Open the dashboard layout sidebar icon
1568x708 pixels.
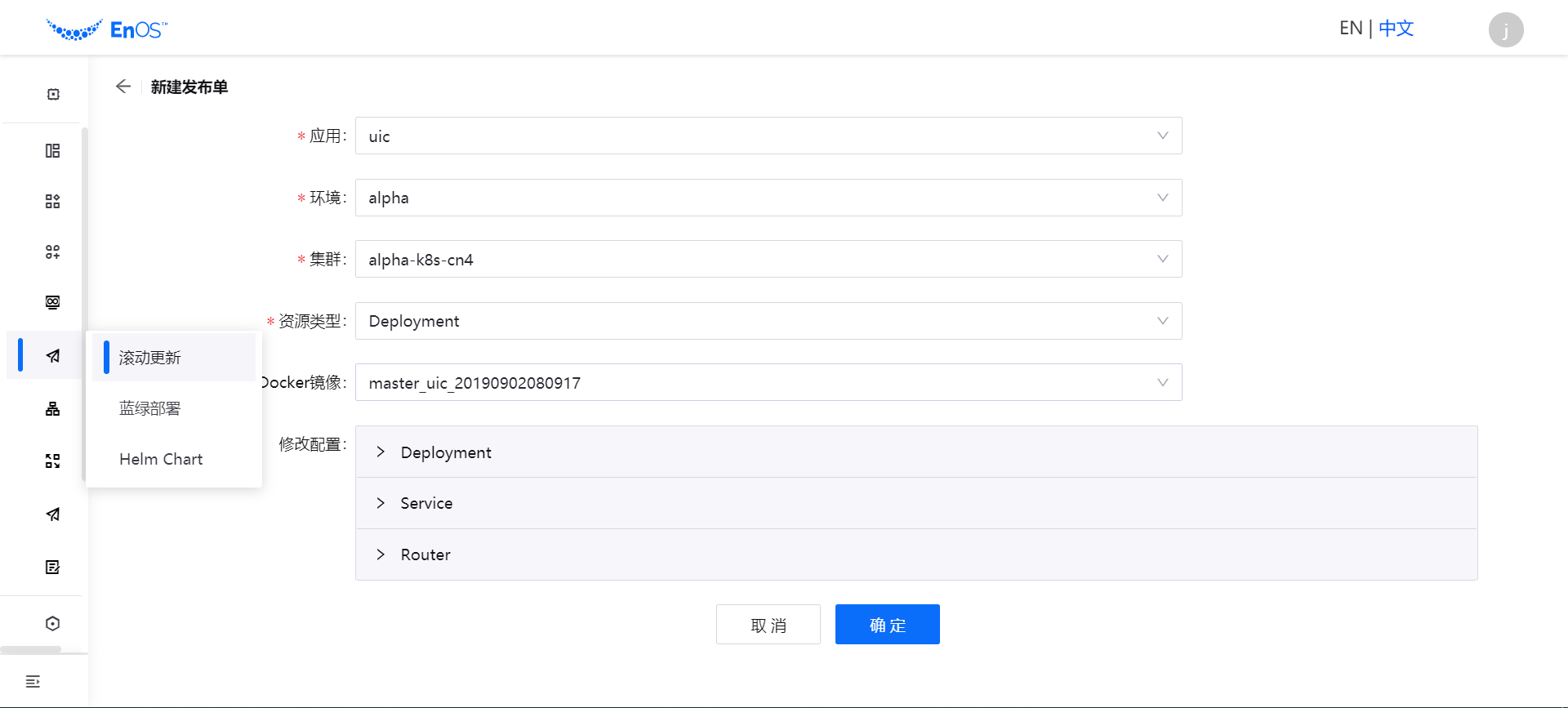[53, 151]
